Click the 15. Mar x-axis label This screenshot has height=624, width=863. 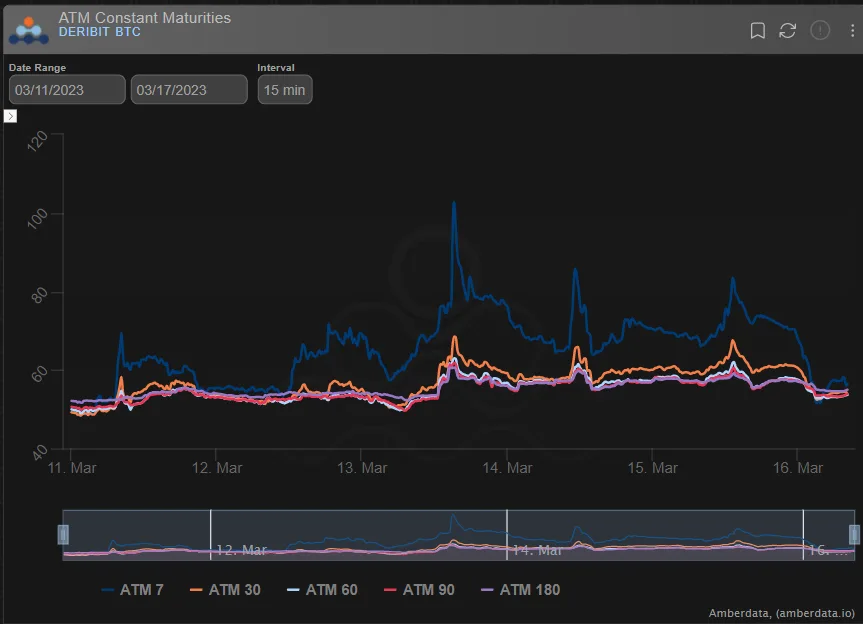point(652,468)
